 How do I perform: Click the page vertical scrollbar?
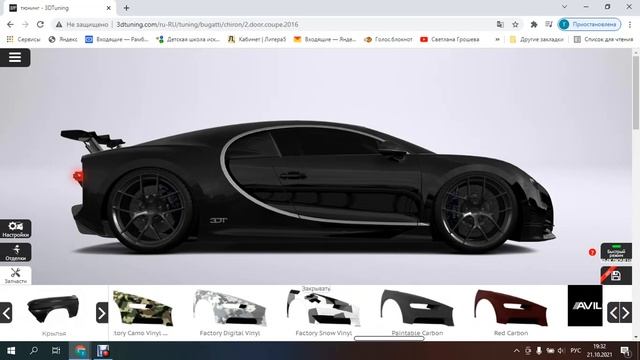(636, 94)
